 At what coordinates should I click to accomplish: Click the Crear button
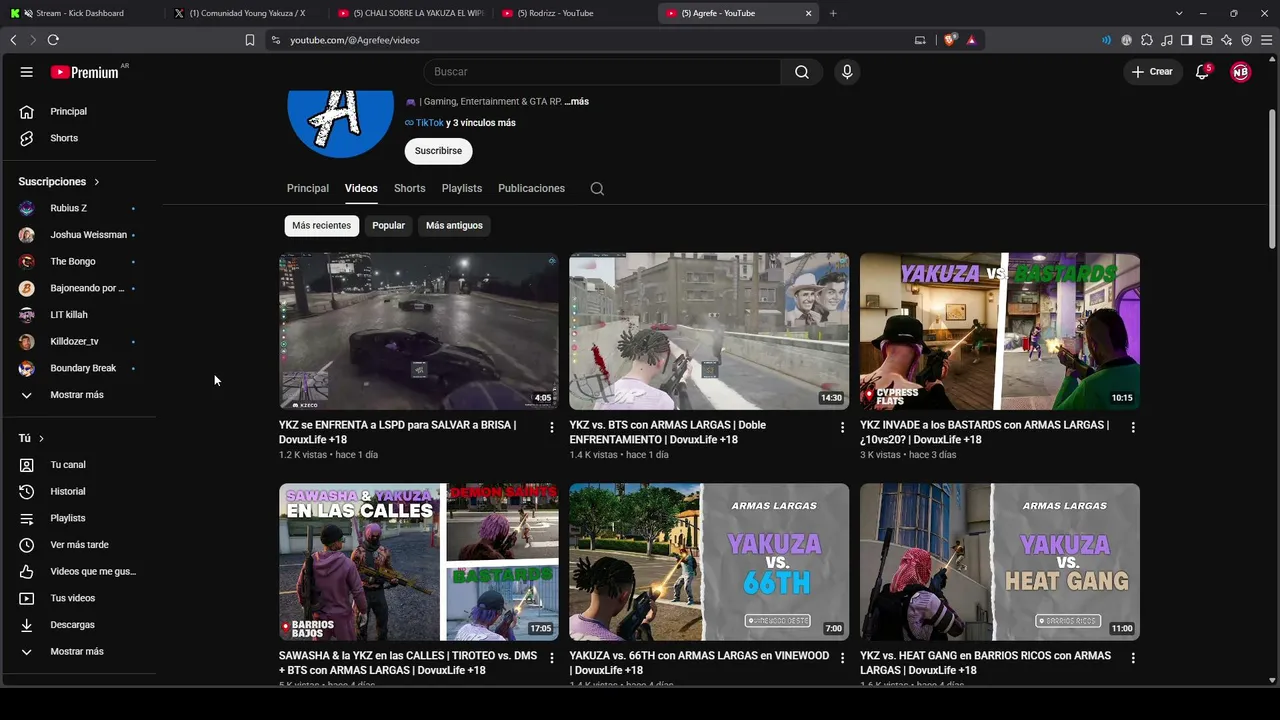1152,72
